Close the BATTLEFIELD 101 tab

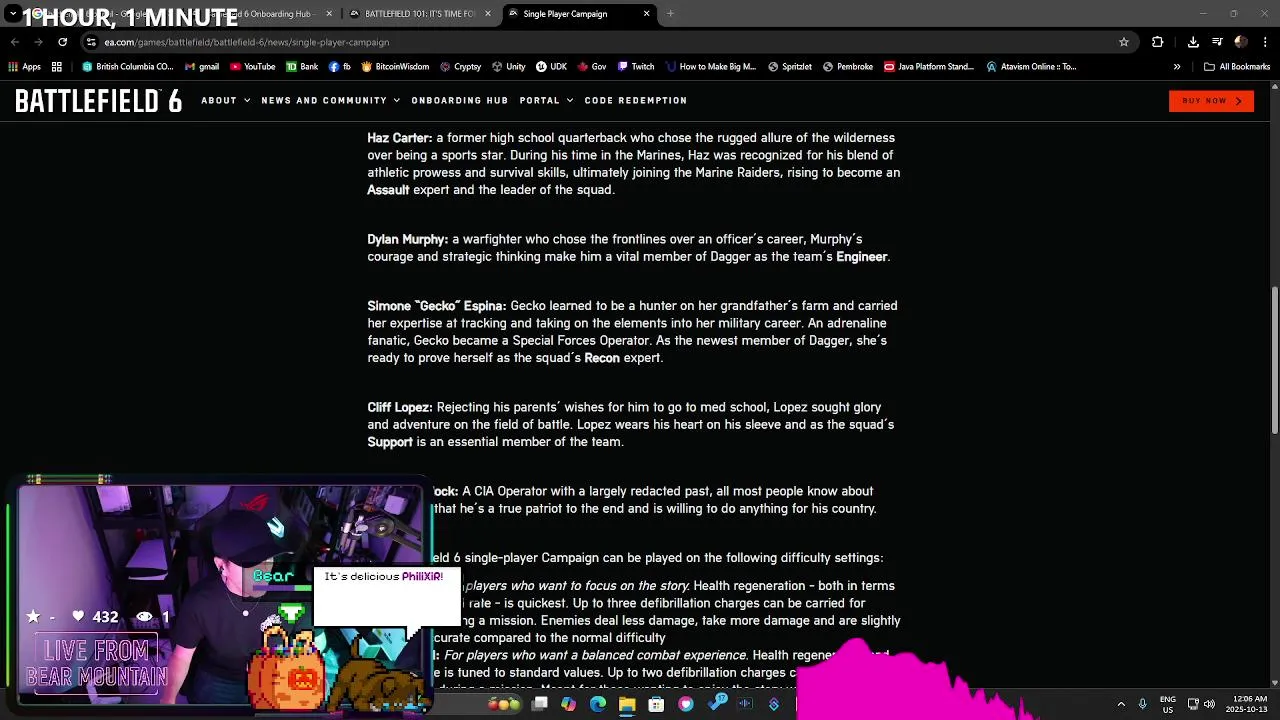[488, 14]
